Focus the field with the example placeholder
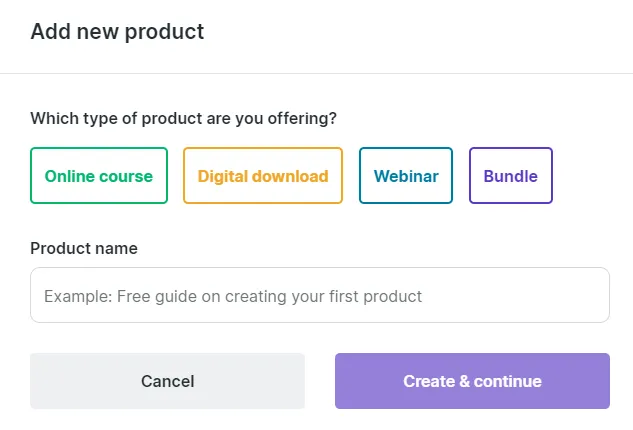633x430 pixels. pos(320,295)
